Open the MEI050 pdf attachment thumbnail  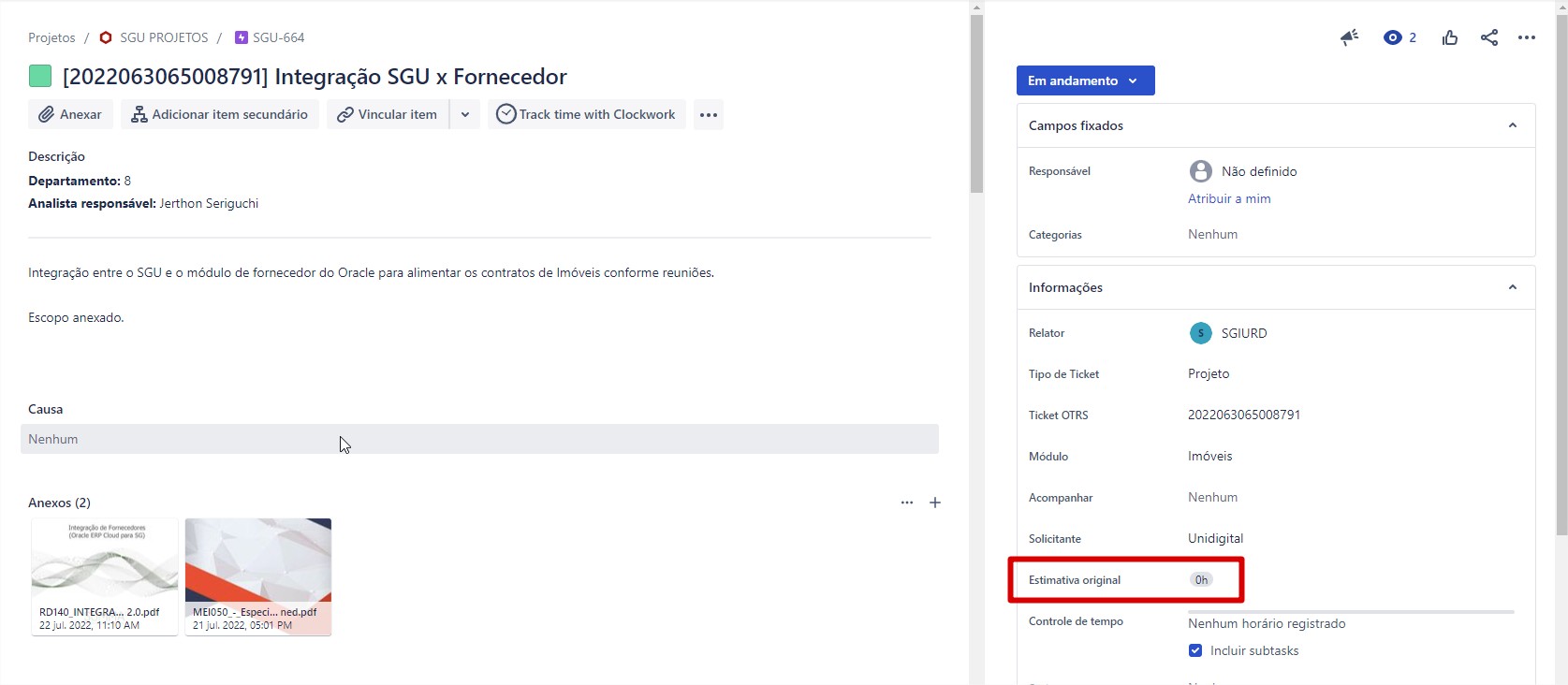[258, 577]
